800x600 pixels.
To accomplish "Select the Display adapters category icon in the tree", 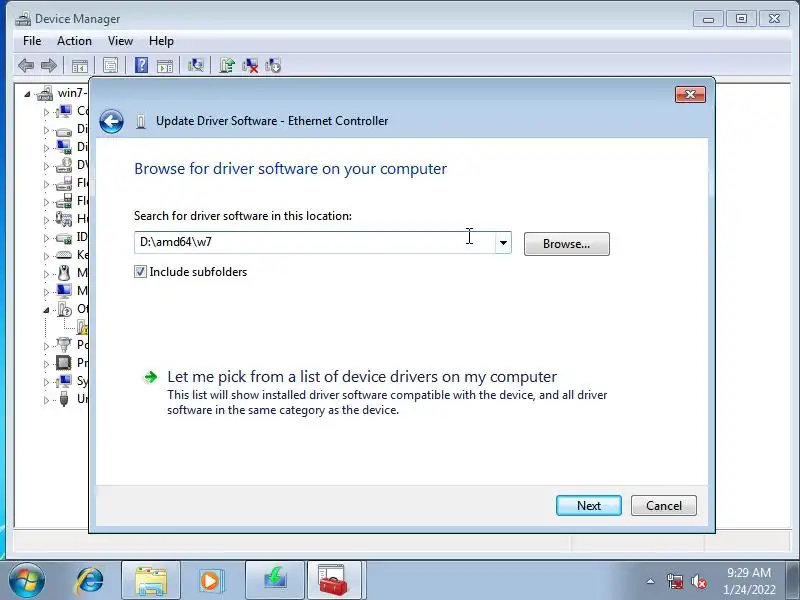I will (64, 147).
